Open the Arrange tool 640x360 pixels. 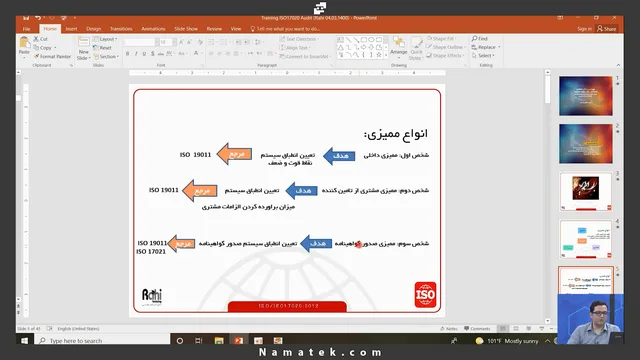coord(398,46)
